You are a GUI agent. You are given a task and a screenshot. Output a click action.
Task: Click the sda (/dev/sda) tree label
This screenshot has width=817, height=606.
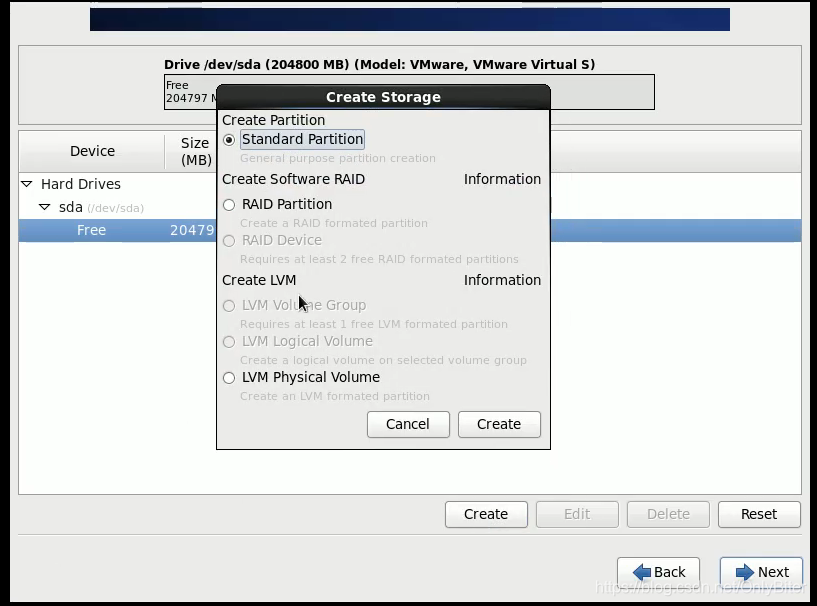click(101, 207)
